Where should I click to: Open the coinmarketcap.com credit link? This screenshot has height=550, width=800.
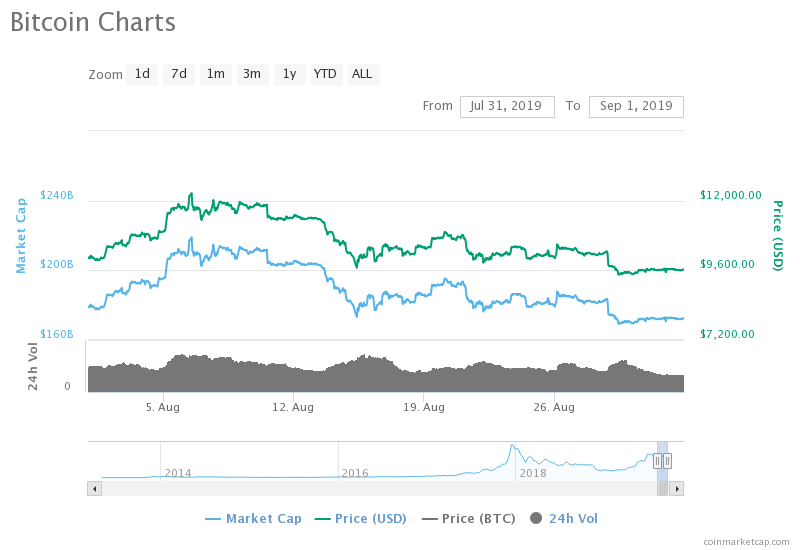click(745, 541)
